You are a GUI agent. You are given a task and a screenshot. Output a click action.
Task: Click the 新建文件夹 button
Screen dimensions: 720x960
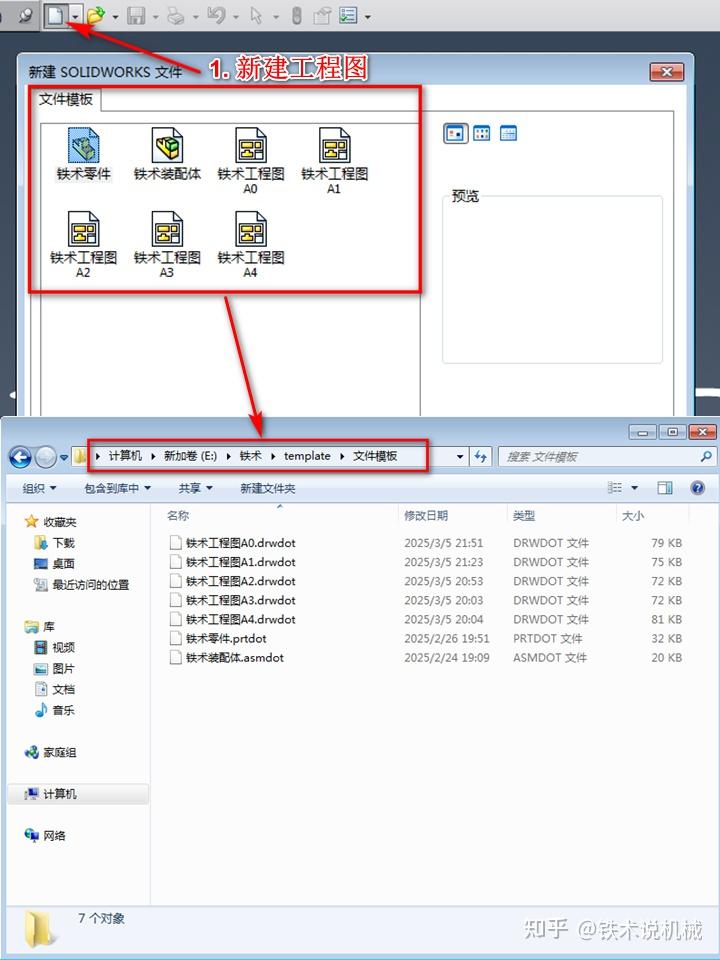[268, 489]
